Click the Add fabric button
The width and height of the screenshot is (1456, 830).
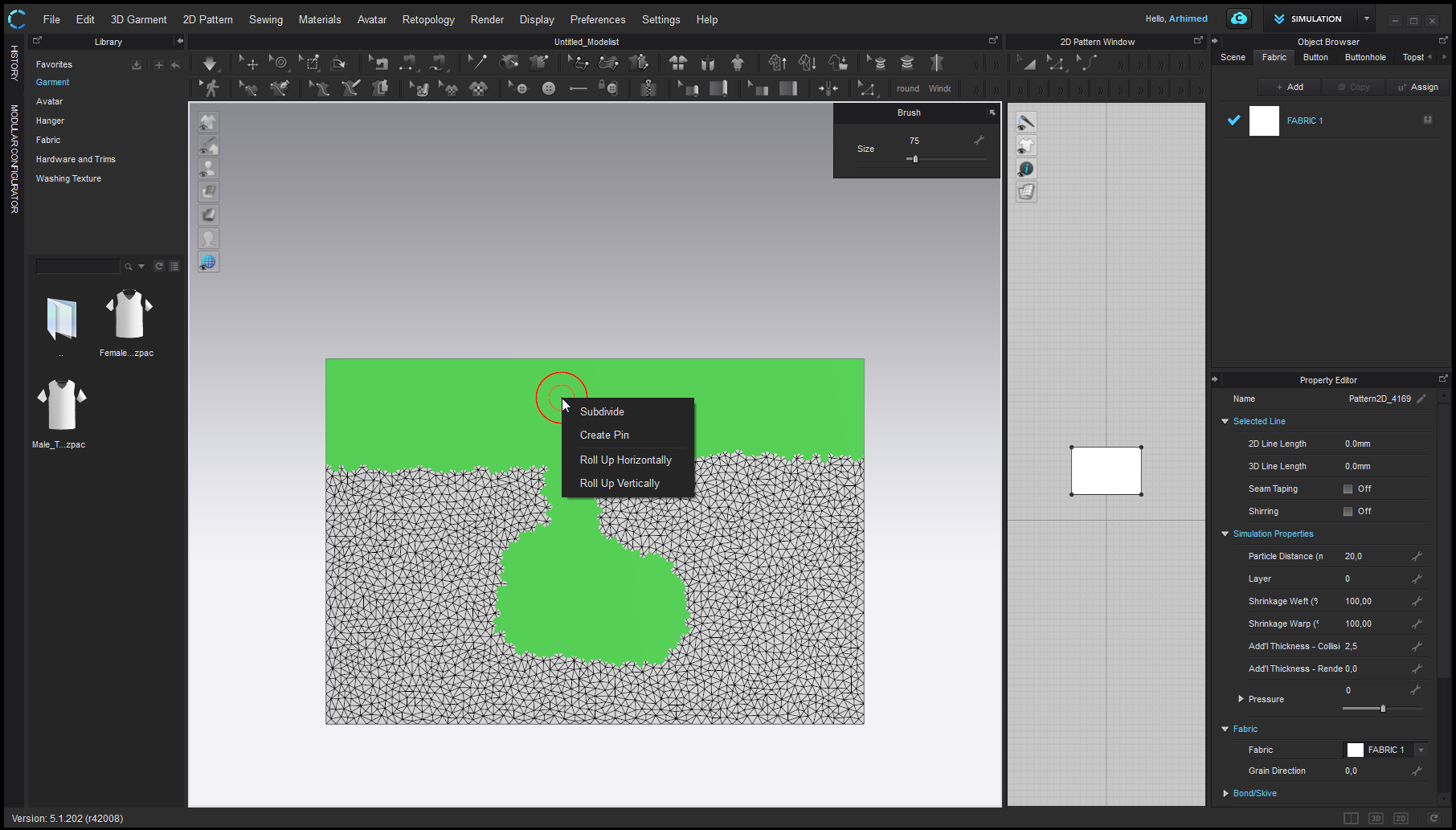click(1290, 87)
